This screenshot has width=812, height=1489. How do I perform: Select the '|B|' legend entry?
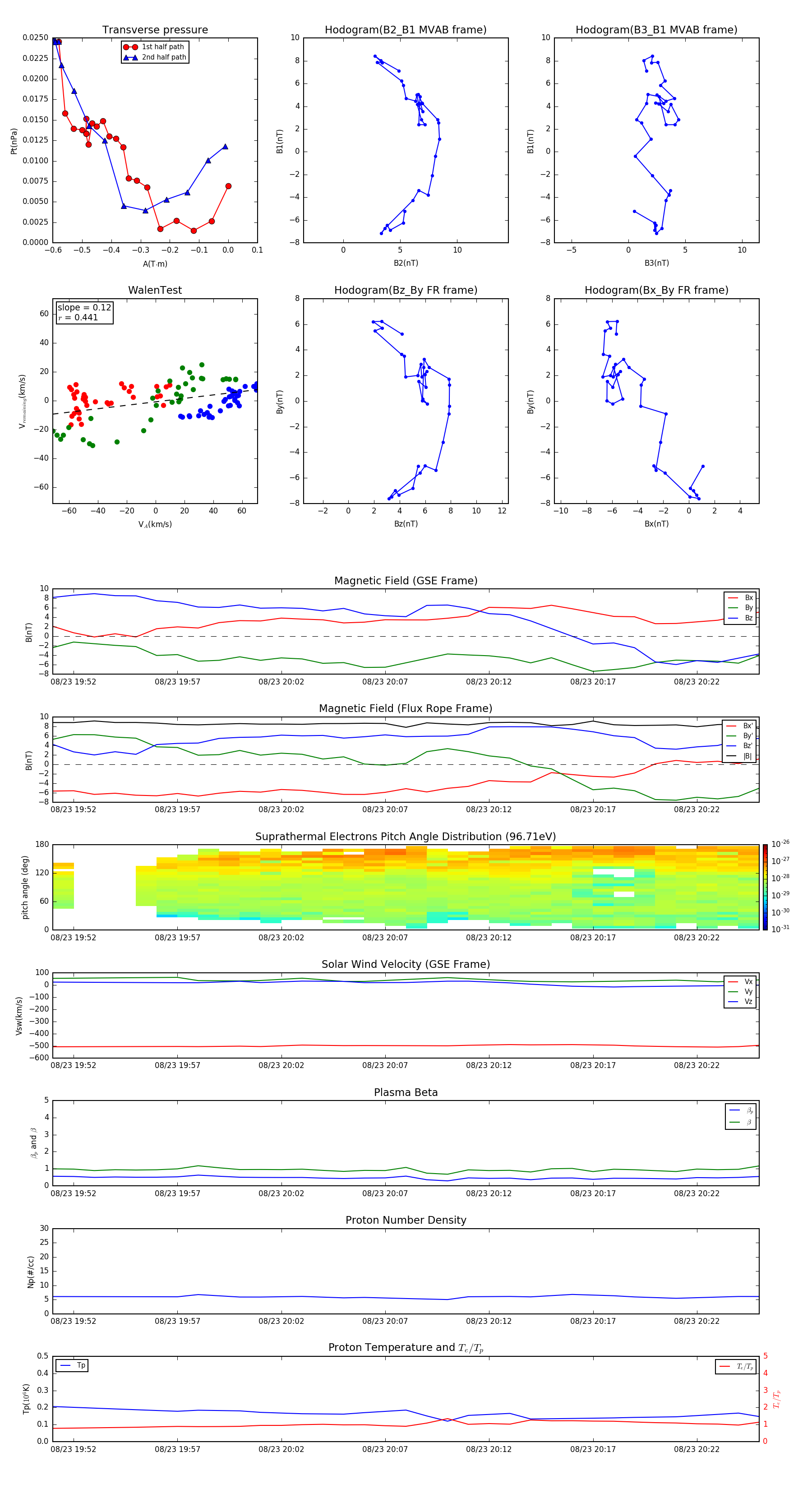tap(740, 756)
